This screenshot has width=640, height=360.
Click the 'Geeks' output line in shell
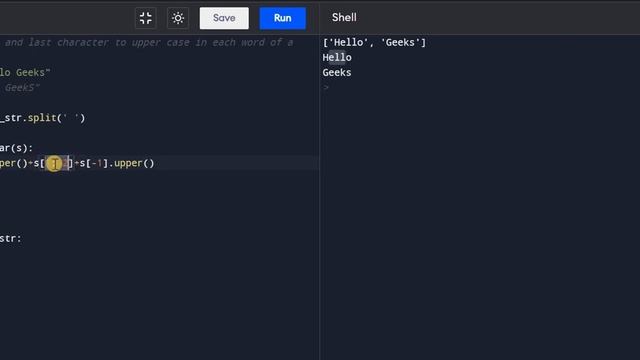337,73
